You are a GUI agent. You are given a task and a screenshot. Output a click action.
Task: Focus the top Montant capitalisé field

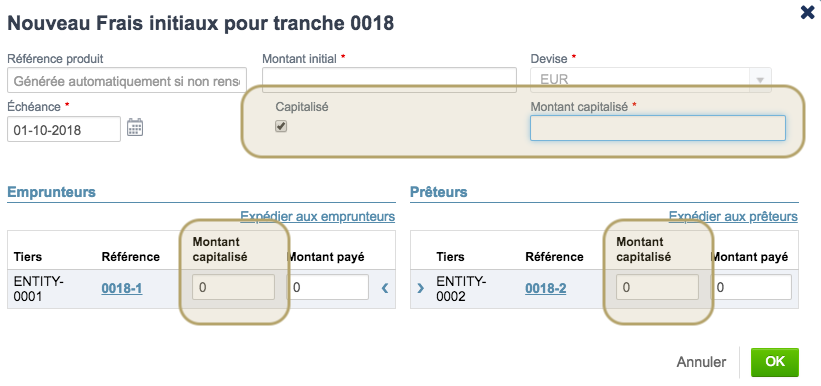pos(658,128)
